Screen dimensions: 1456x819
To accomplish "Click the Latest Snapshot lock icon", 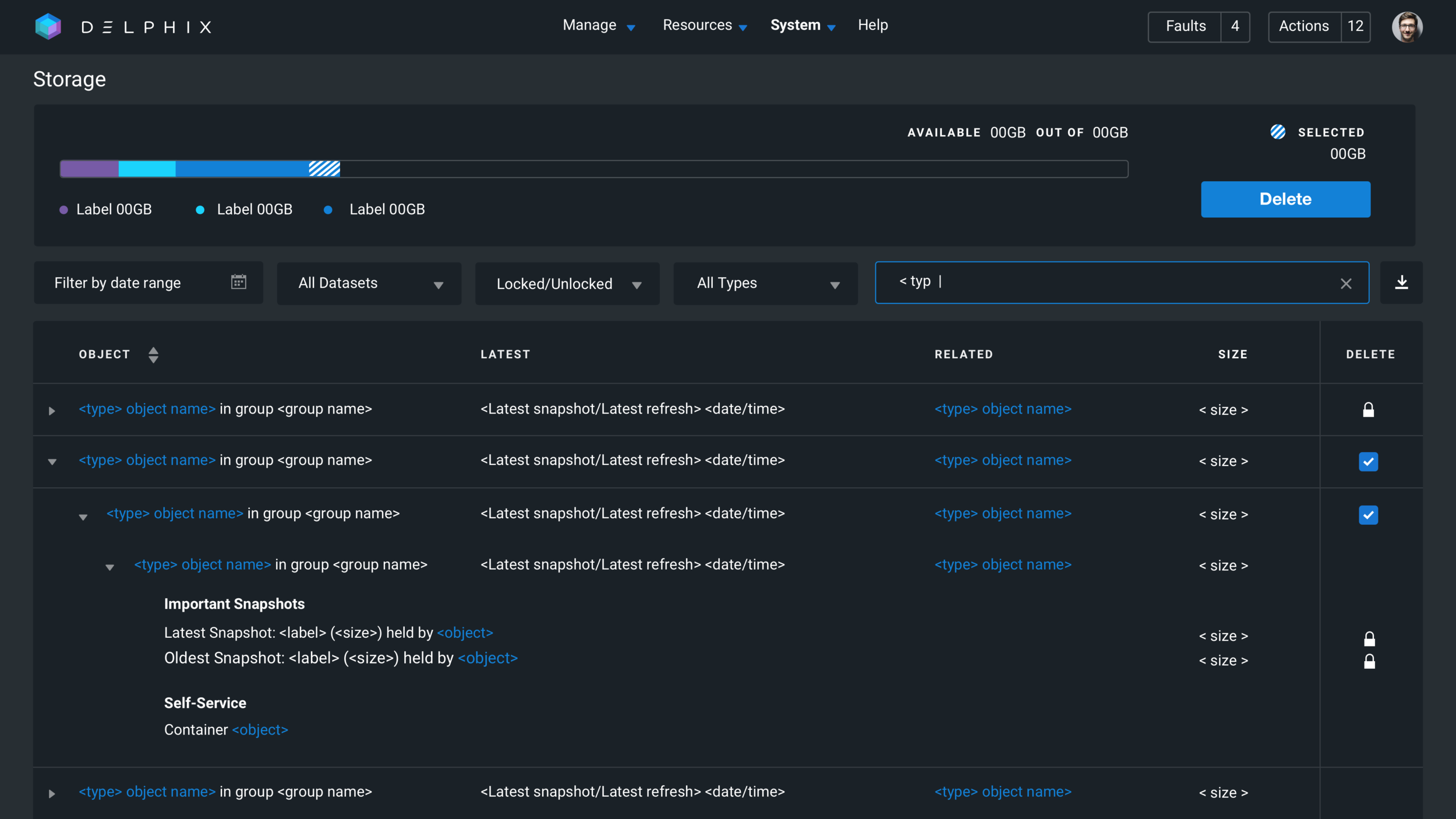I will (x=1369, y=639).
